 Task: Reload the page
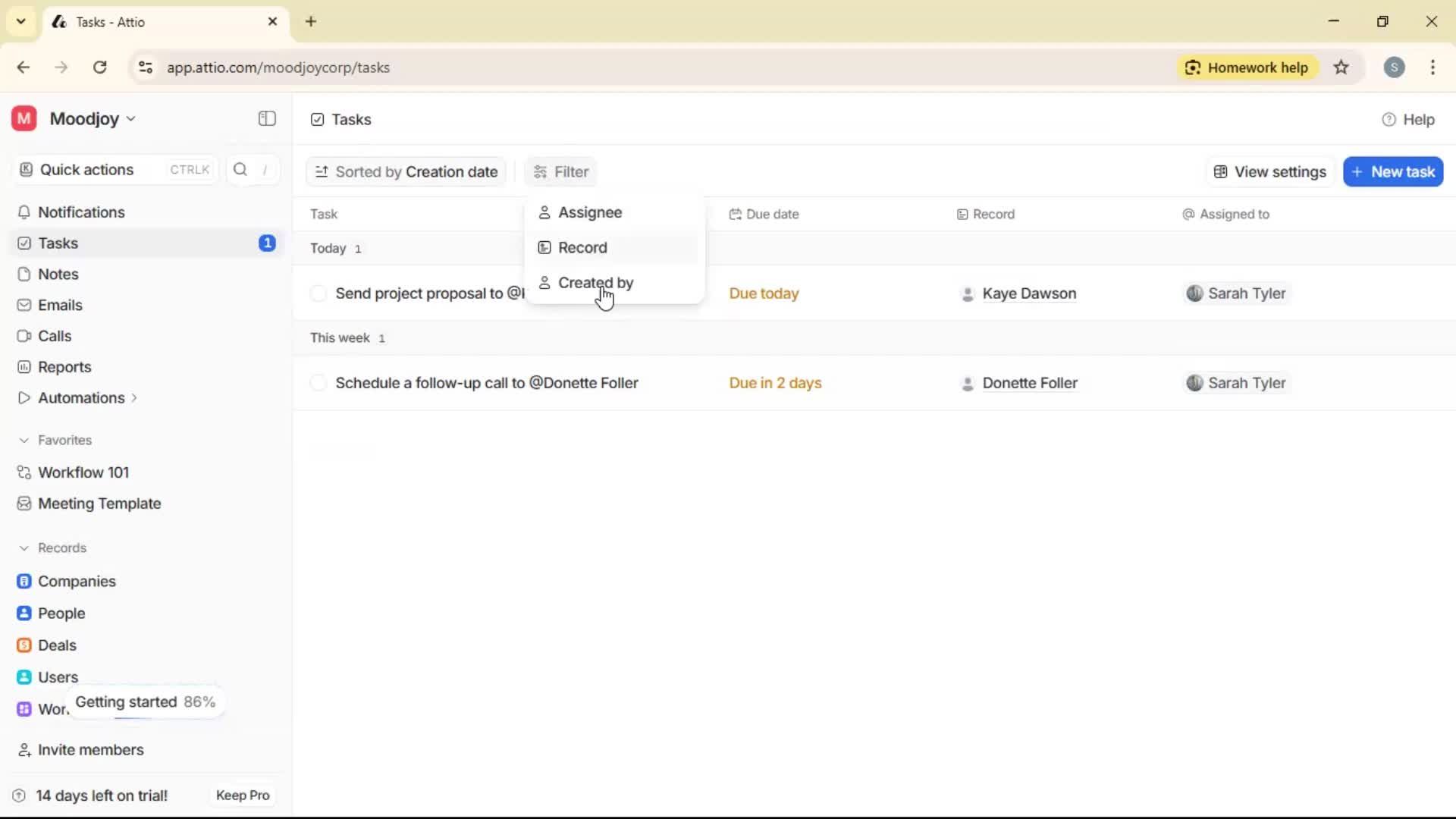coord(99,67)
